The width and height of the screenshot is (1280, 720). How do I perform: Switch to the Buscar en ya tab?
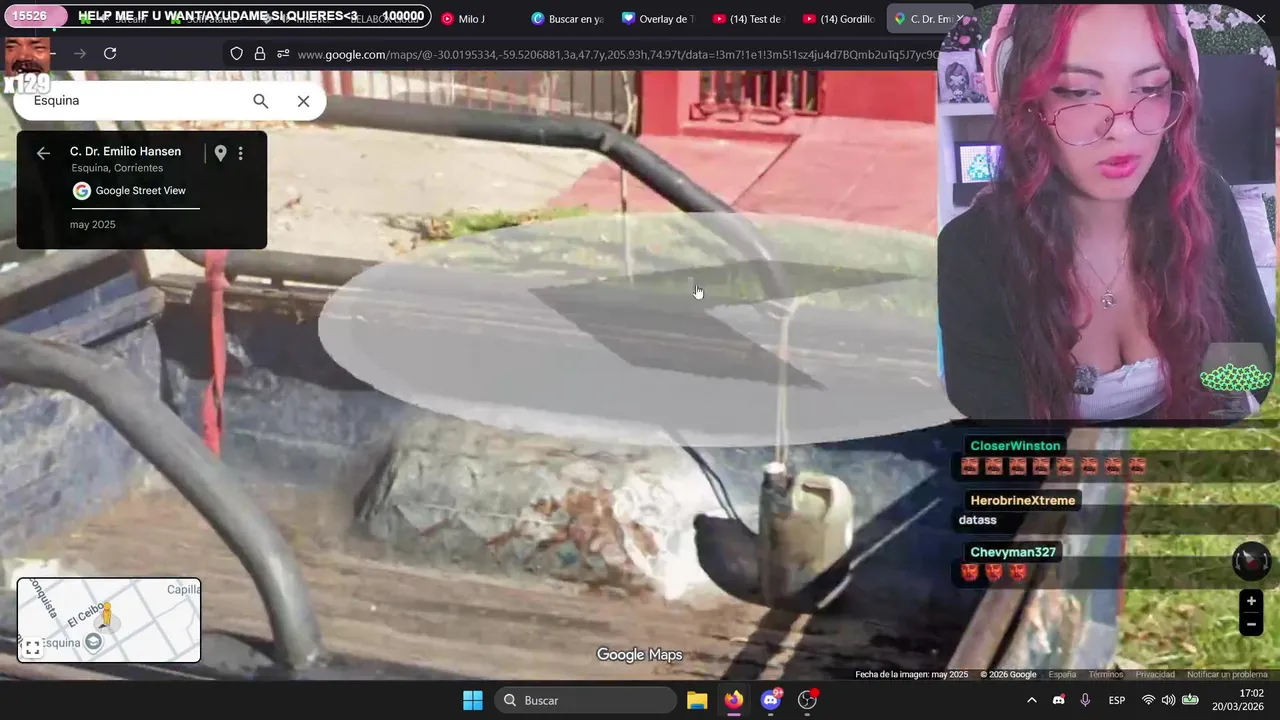coord(567,19)
